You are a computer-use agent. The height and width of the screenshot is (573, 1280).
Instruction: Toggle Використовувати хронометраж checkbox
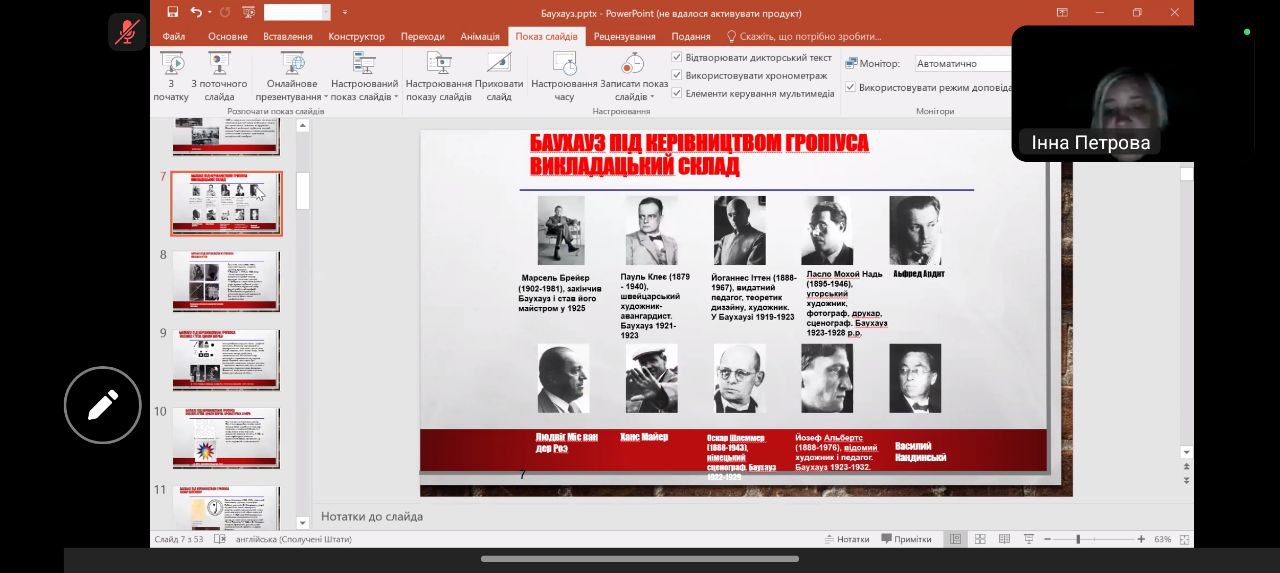coord(677,75)
